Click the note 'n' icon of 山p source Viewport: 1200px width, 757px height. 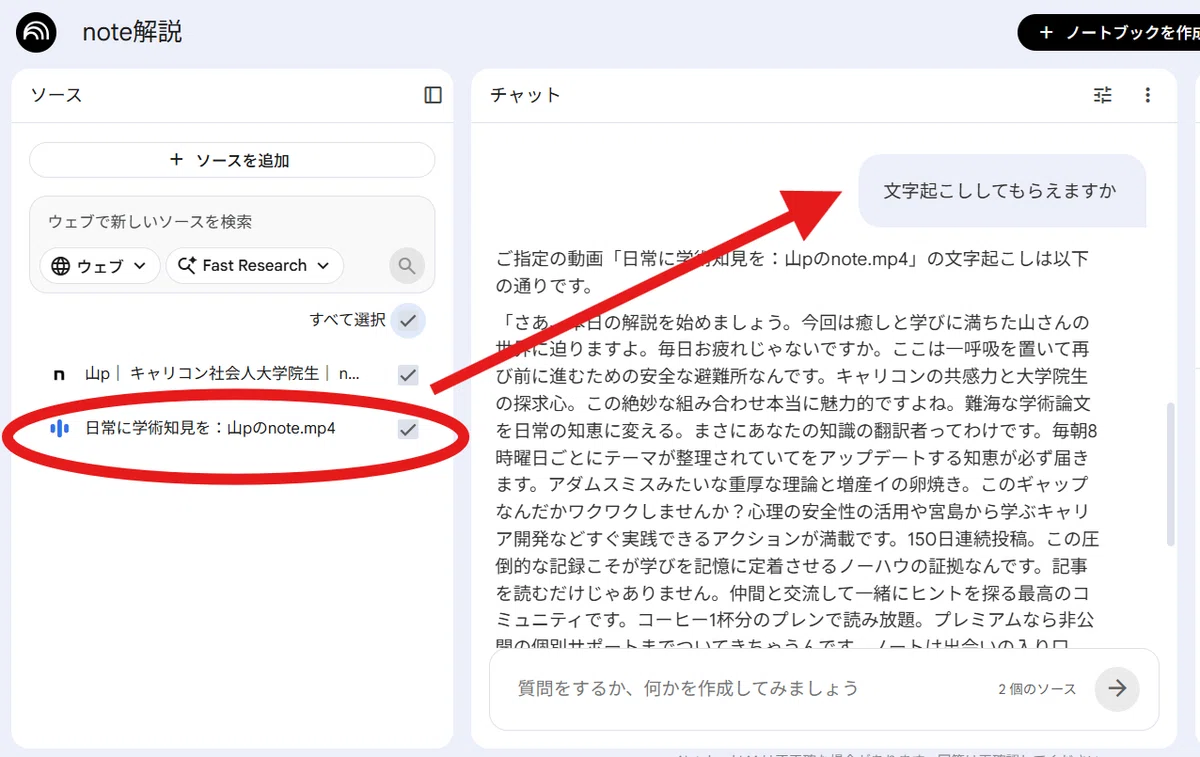click(59, 374)
